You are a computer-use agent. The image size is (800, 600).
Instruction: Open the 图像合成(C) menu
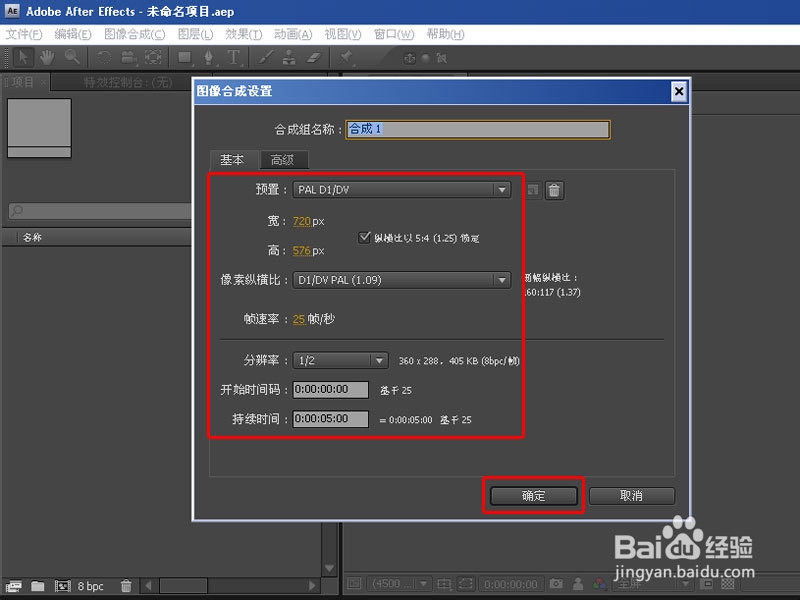(135, 34)
